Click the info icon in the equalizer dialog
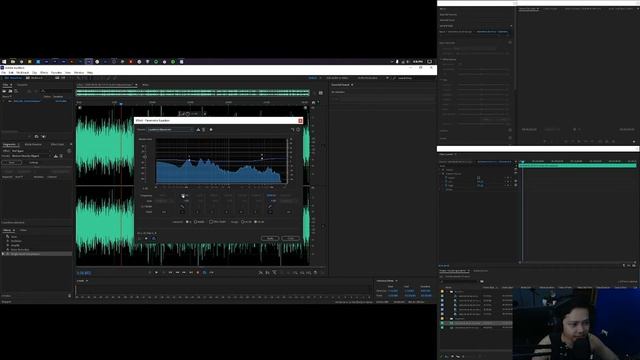 point(298,129)
